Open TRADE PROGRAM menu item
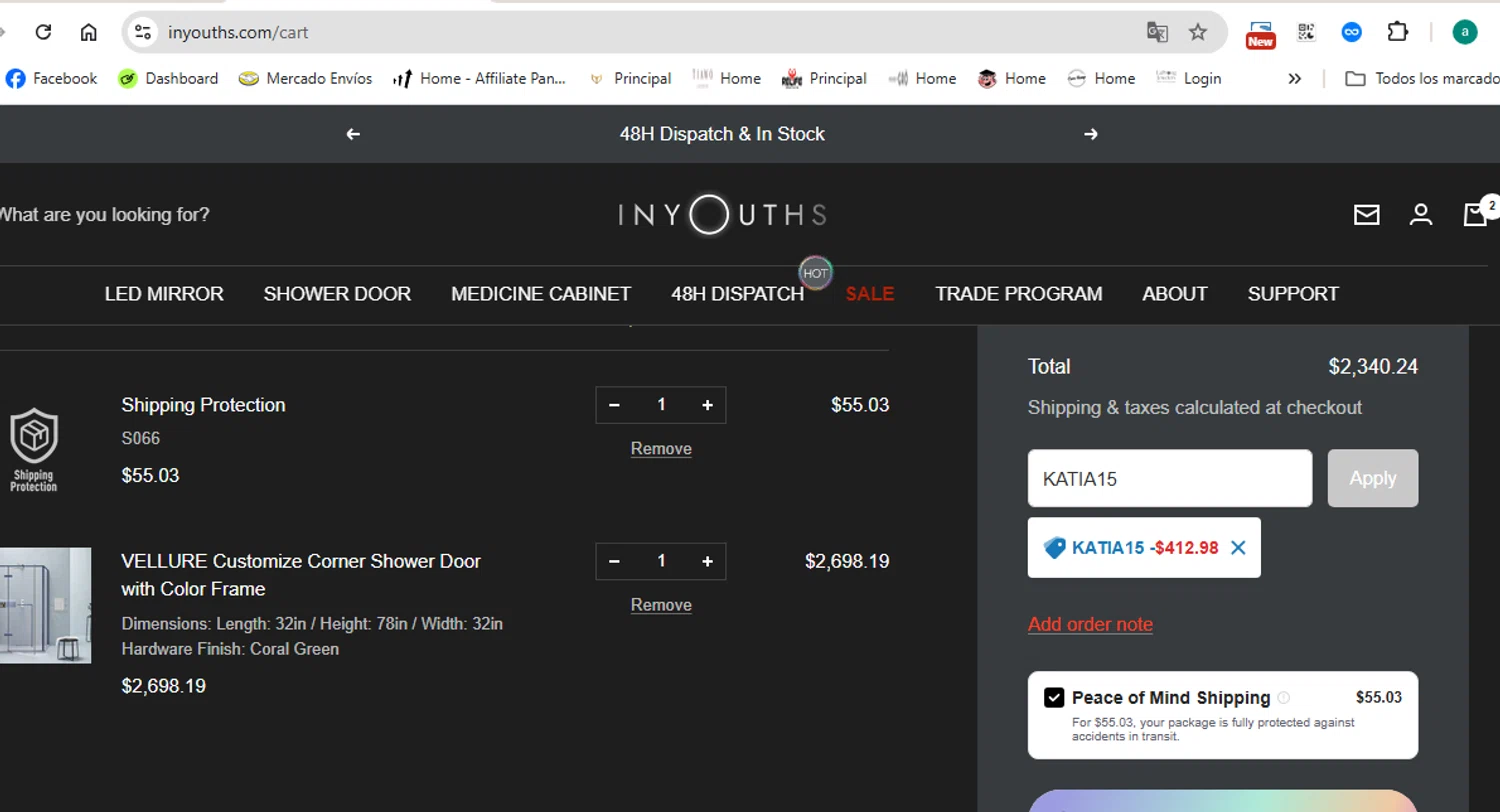The height and width of the screenshot is (812, 1500). pyautogui.click(x=1019, y=294)
